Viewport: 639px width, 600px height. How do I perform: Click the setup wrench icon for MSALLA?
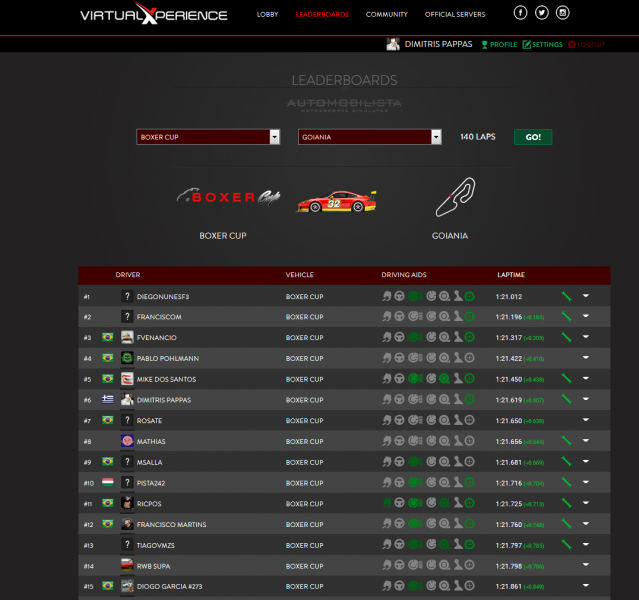tap(566, 461)
